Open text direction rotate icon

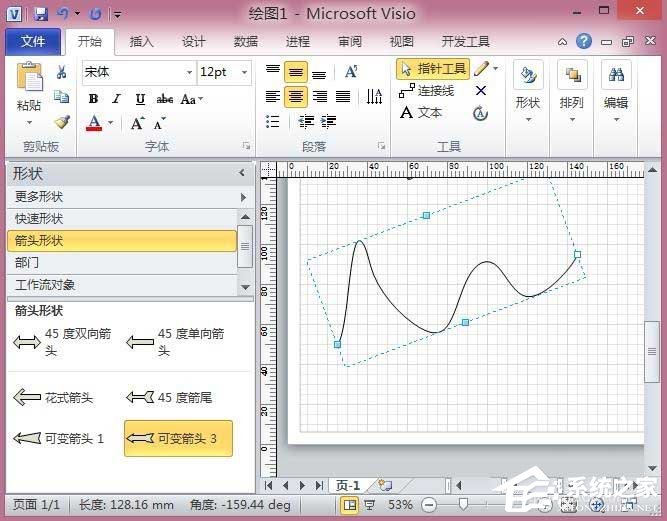tap(374, 97)
